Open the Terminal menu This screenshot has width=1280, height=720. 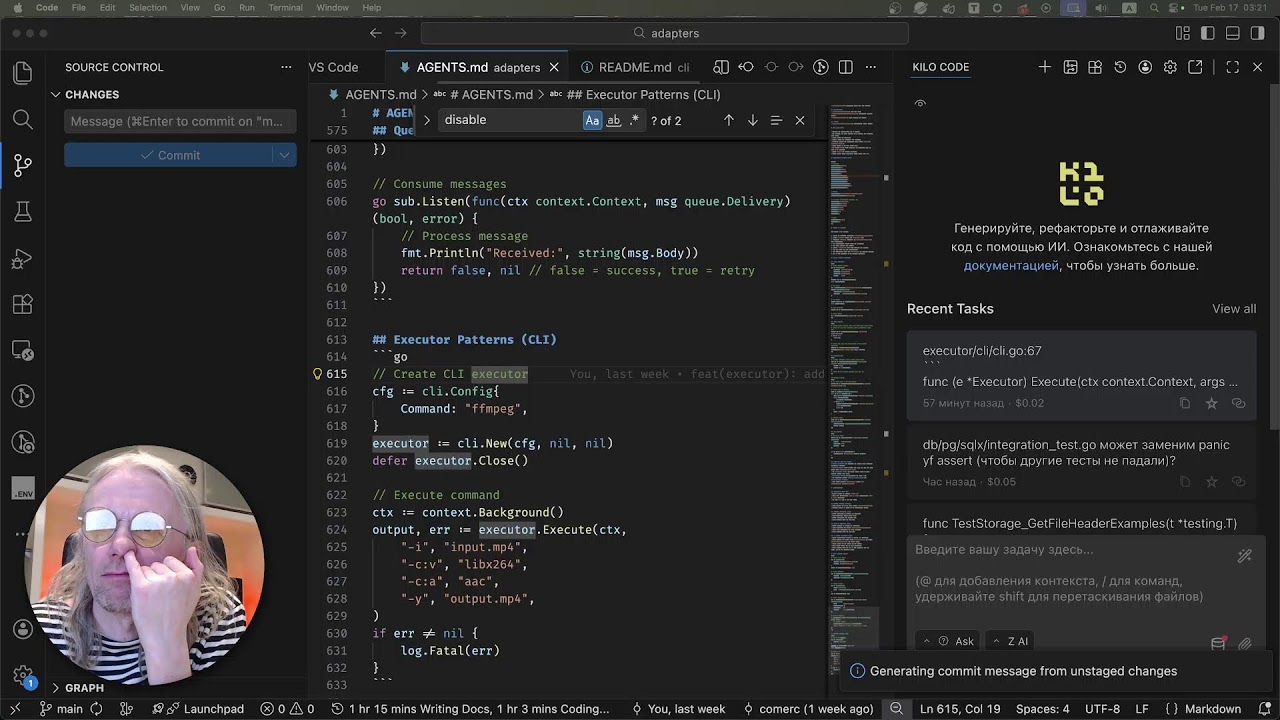[285, 8]
